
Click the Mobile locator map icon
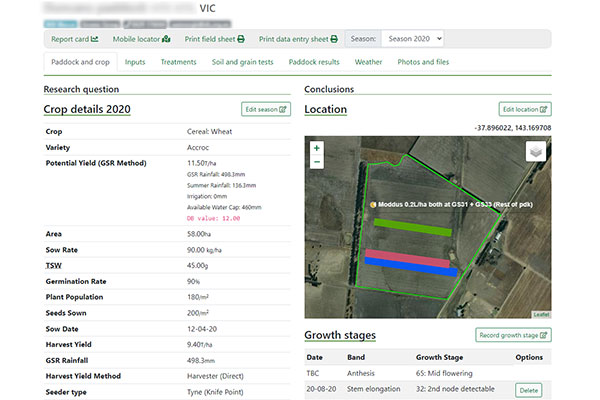(166, 39)
